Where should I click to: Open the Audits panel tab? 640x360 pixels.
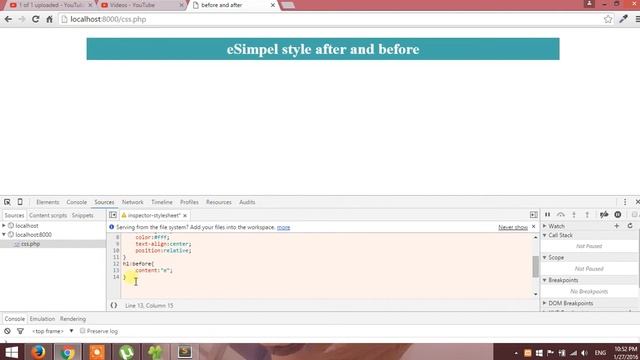pos(247,202)
